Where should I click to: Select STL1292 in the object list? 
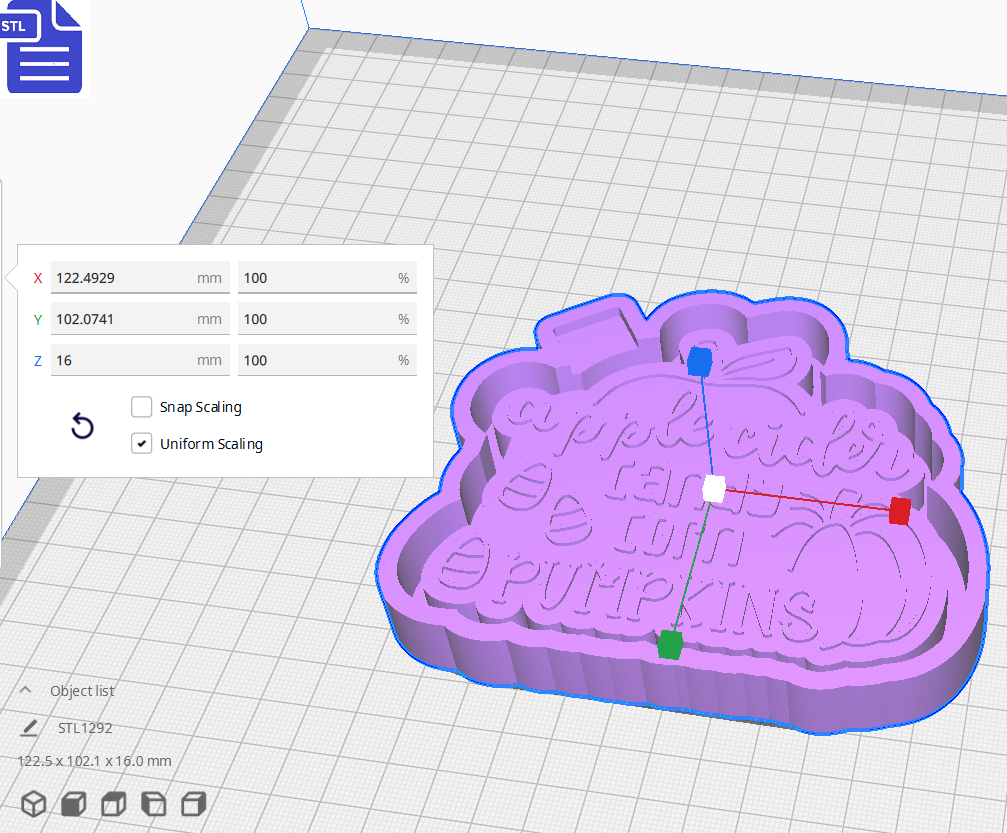tap(84, 728)
